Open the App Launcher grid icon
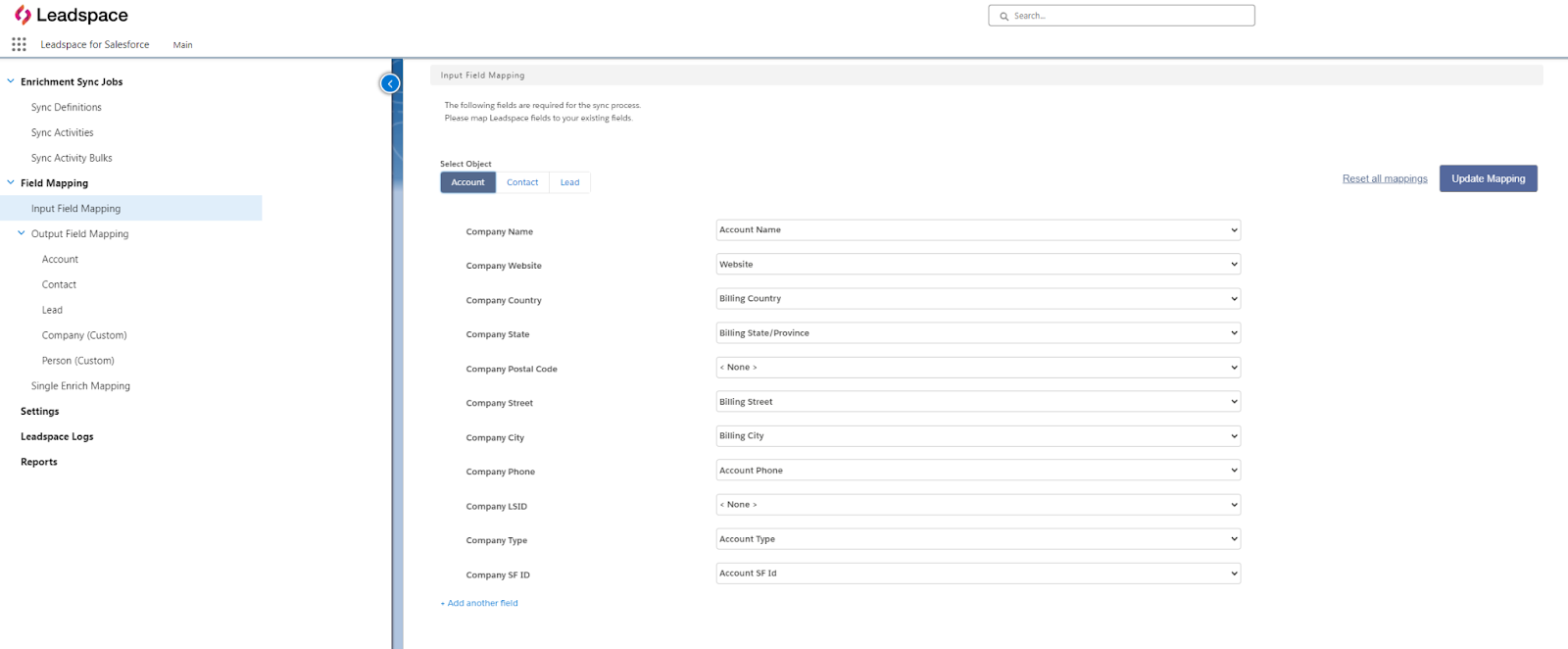This screenshot has height=649, width=1568. pos(19,44)
